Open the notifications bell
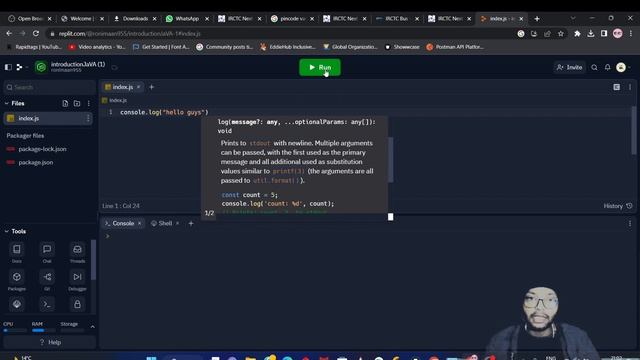Viewport: 640px width, 360px height. coord(607,67)
